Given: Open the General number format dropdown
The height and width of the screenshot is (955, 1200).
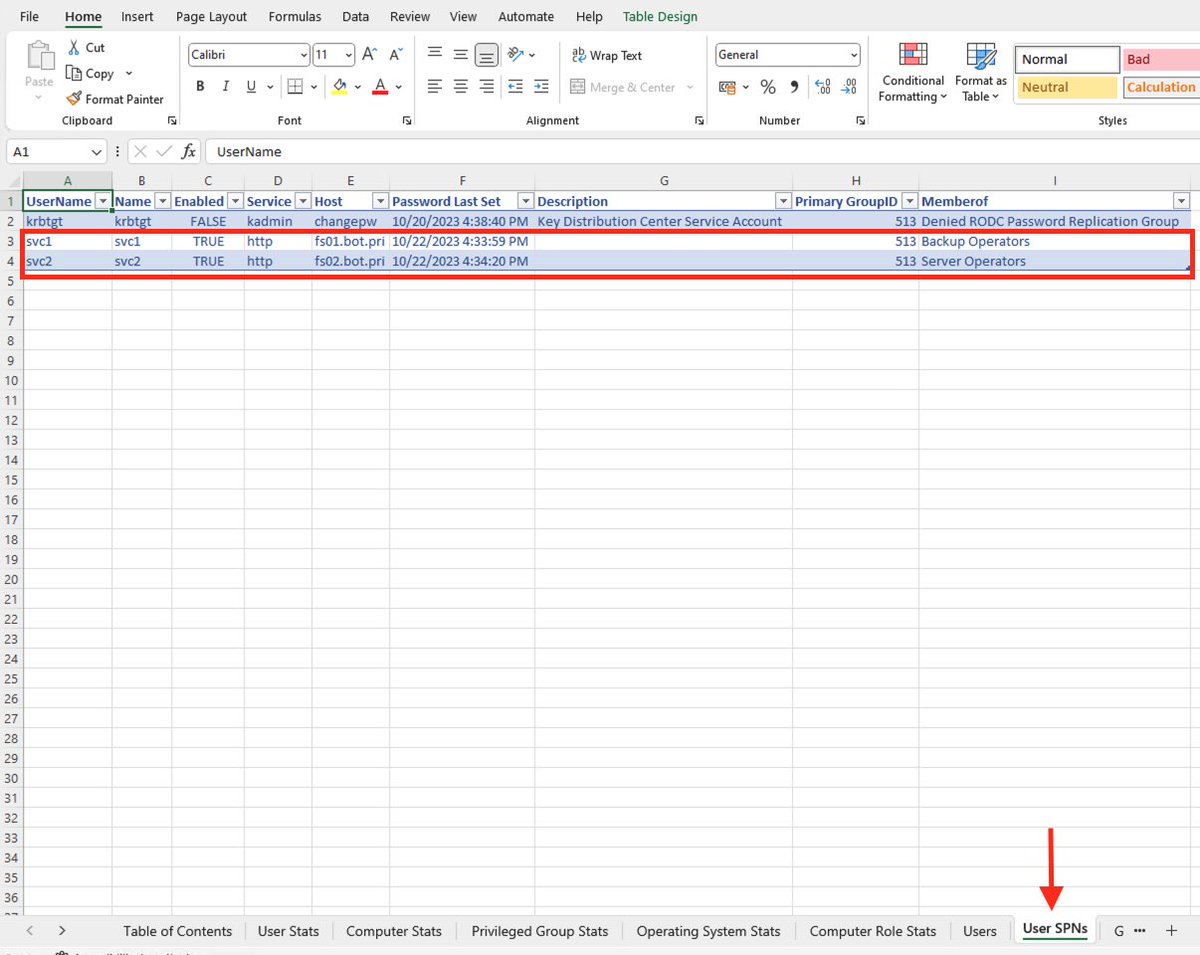Looking at the screenshot, I should [853, 55].
